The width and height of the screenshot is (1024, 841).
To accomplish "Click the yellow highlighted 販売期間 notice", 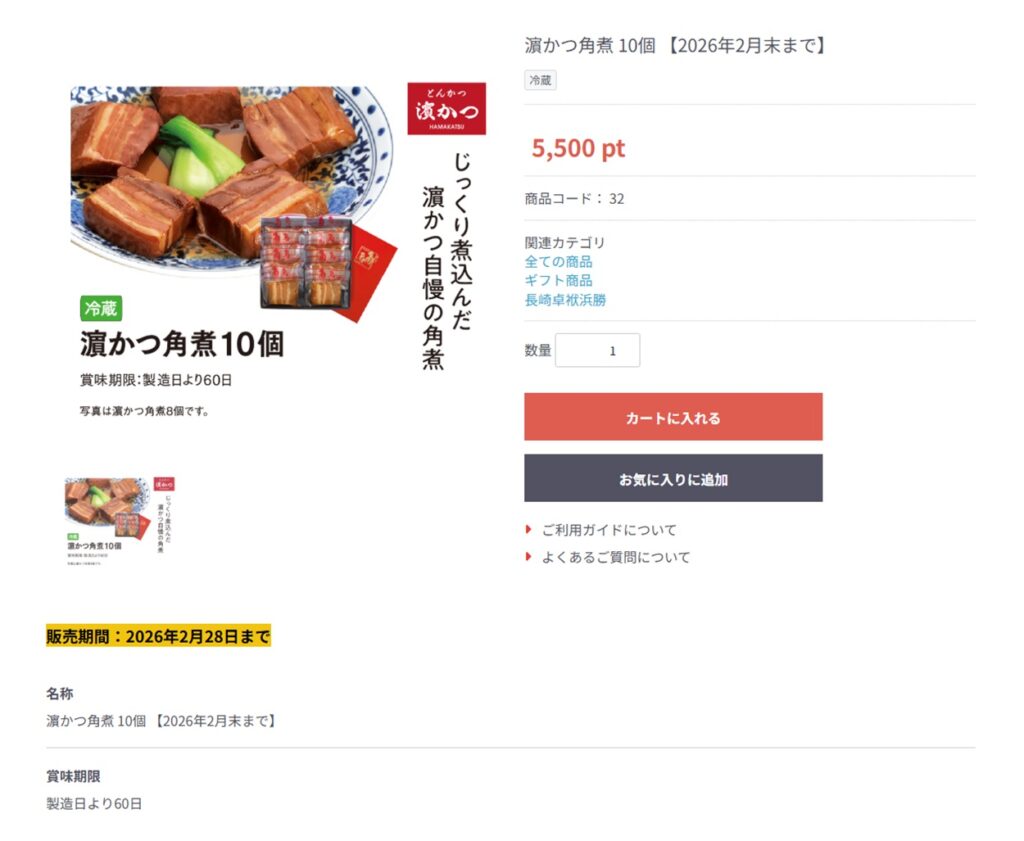I will 158,636.
